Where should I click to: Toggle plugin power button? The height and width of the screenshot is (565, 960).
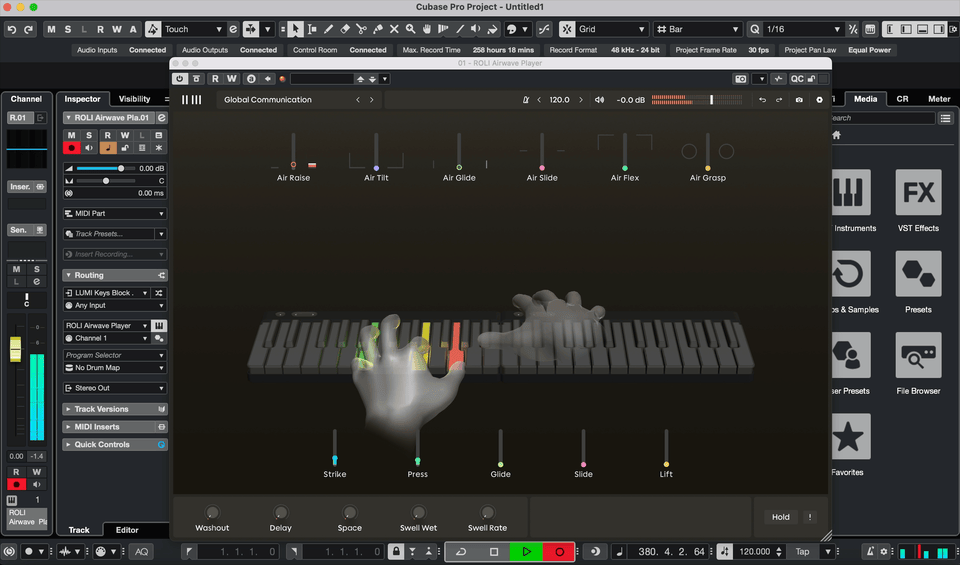[x=179, y=79]
